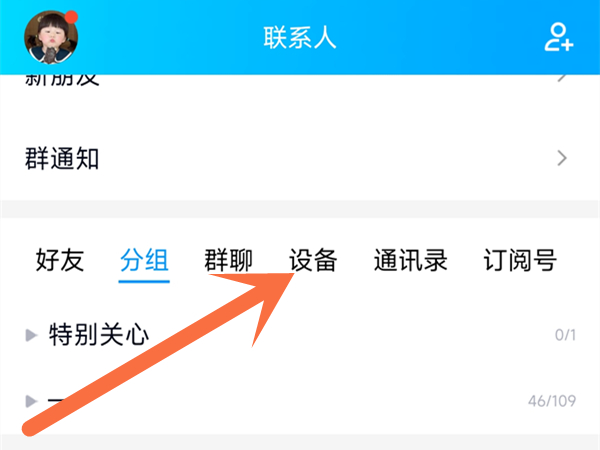Tap the add contact icon
Image resolution: width=600 pixels, height=450 pixels.
coord(559,37)
